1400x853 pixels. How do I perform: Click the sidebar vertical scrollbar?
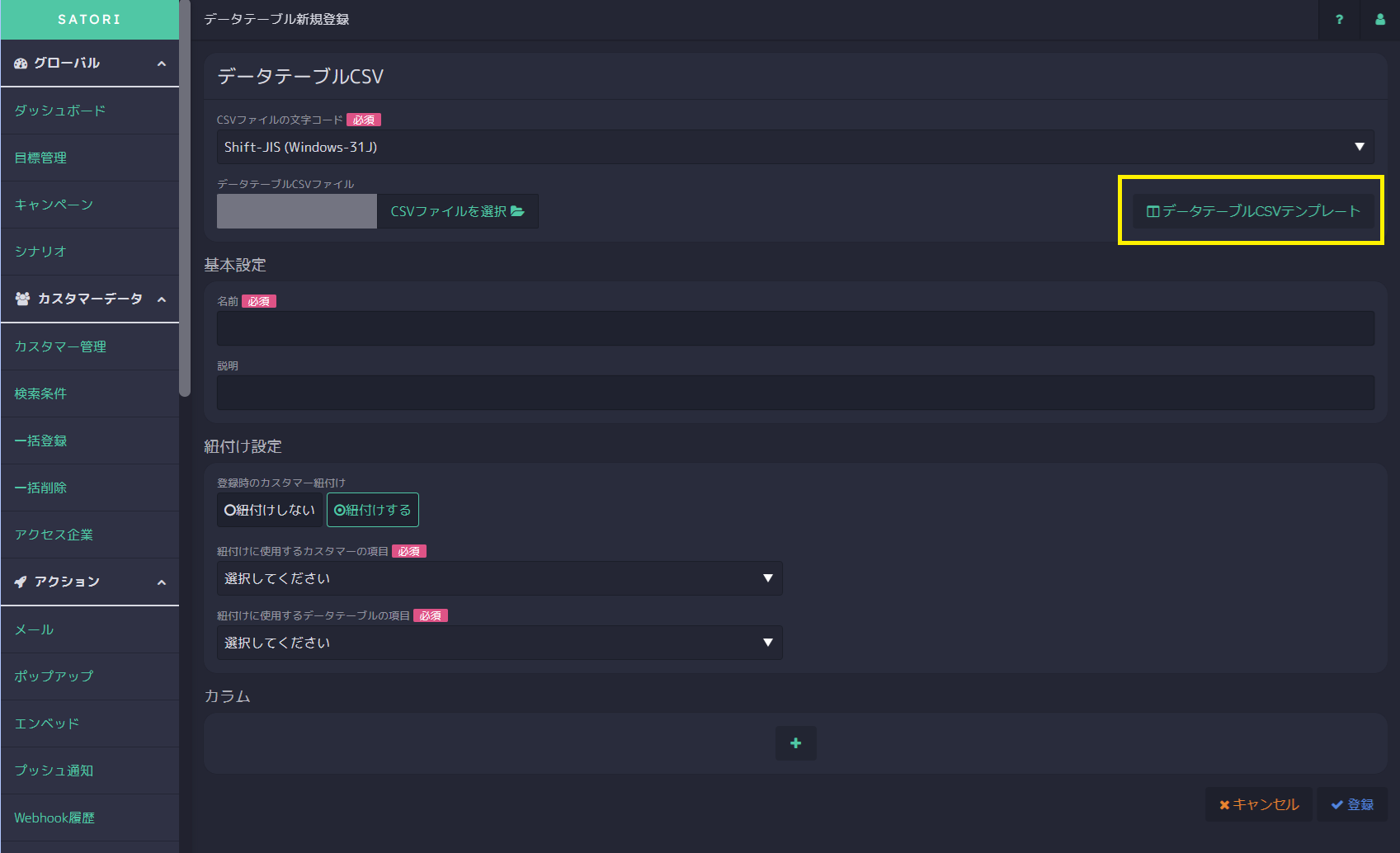point(185,198)
